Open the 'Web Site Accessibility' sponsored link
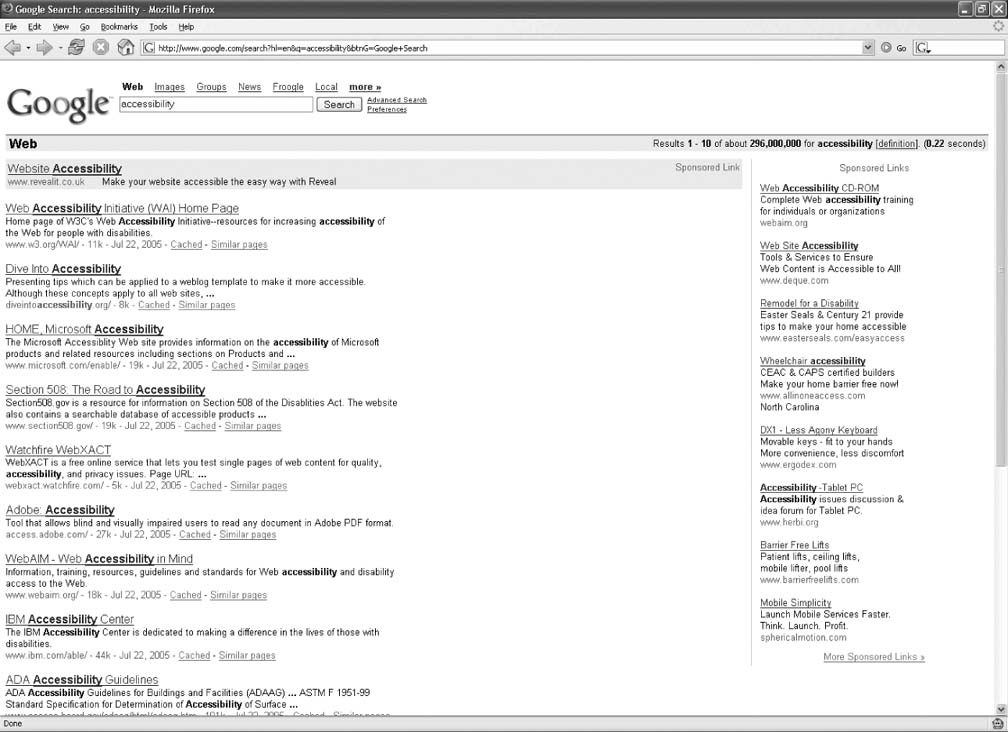Viewport: 1008px width, 732px height. [809, 245]
